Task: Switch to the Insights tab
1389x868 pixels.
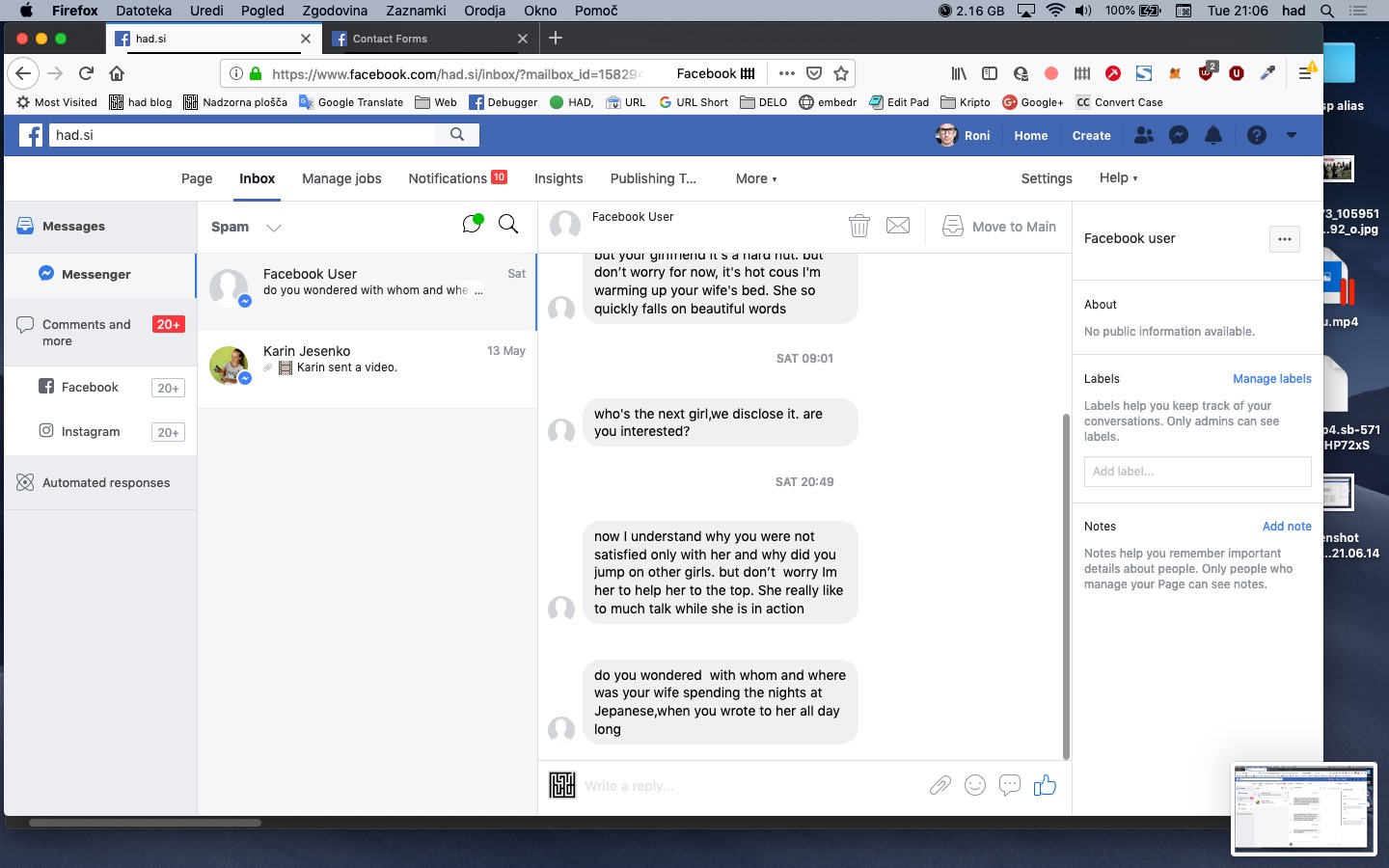Action: click(558, 178)
